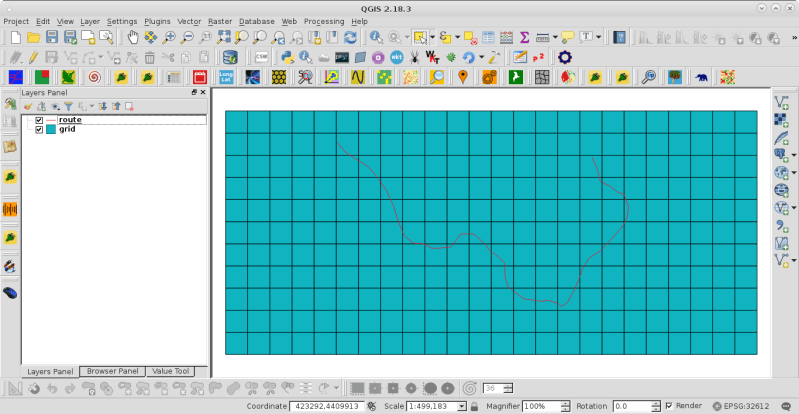Image resolution: width=799 pixels, height=414 pixels.
Task: Click EPSG:32612 CRS status button
Action: [x=740, y=406]
